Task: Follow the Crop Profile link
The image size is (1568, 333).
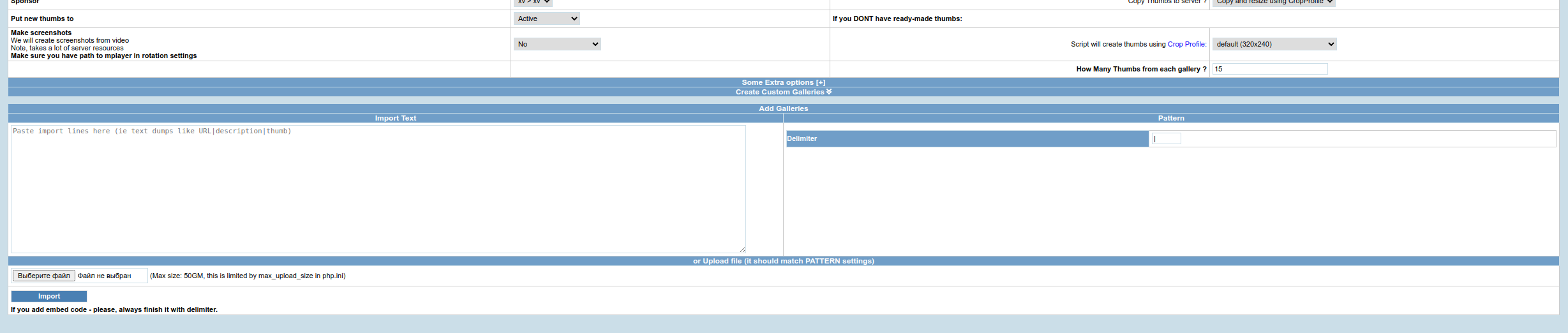Action: 1186,44
